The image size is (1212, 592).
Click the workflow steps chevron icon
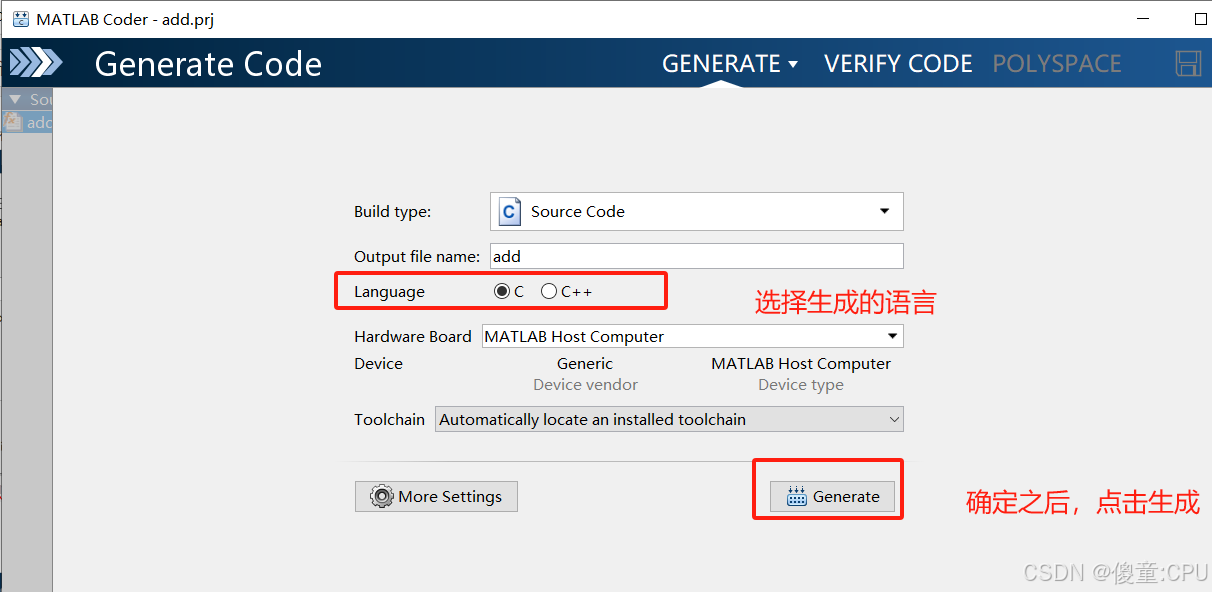pyautogui.click(x=35, y=63)
